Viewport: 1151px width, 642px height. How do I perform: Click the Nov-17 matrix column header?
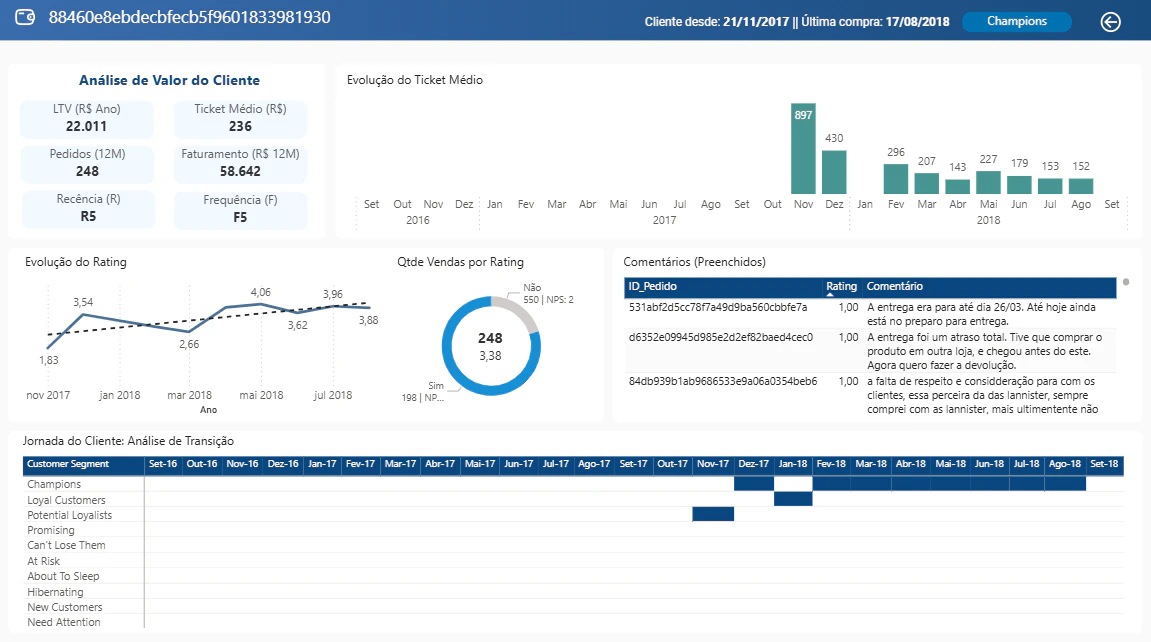coord(713,464)
